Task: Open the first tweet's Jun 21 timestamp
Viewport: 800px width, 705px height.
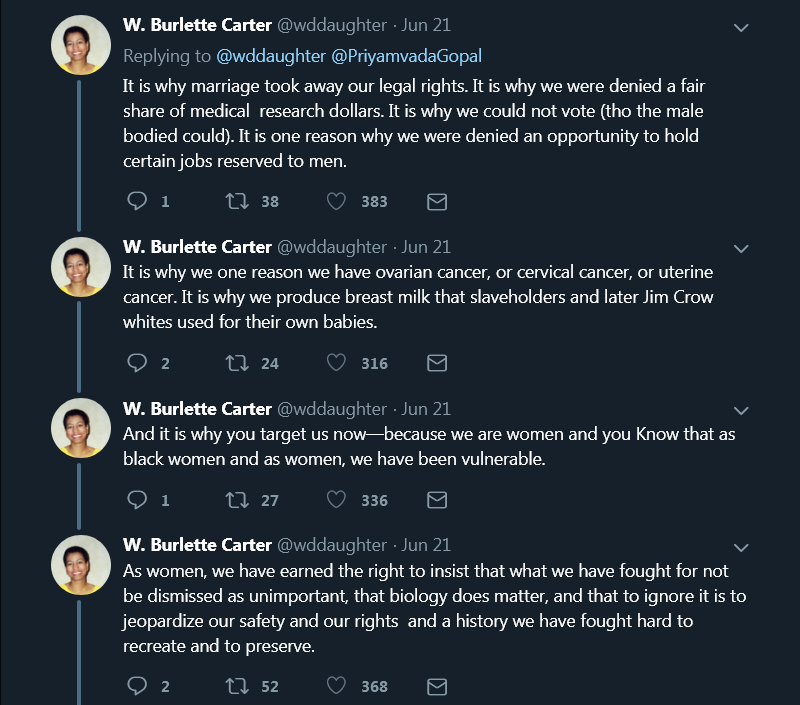Action: coord(427,25)
